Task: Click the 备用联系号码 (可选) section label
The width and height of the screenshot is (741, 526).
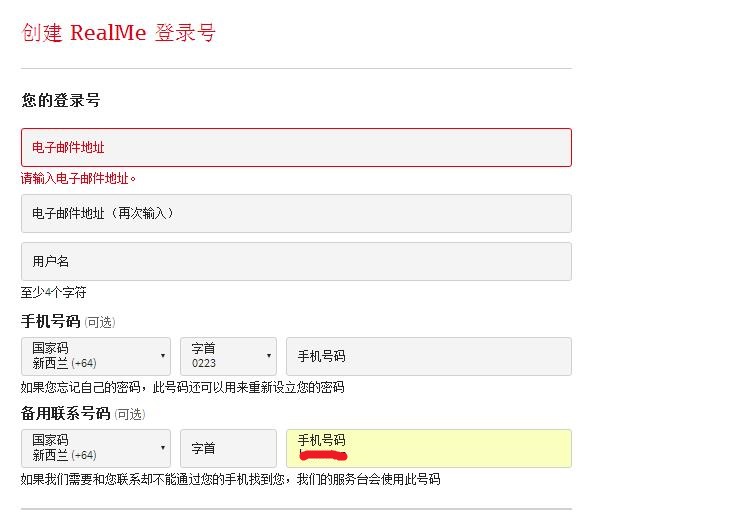Action: pos(83,414)
